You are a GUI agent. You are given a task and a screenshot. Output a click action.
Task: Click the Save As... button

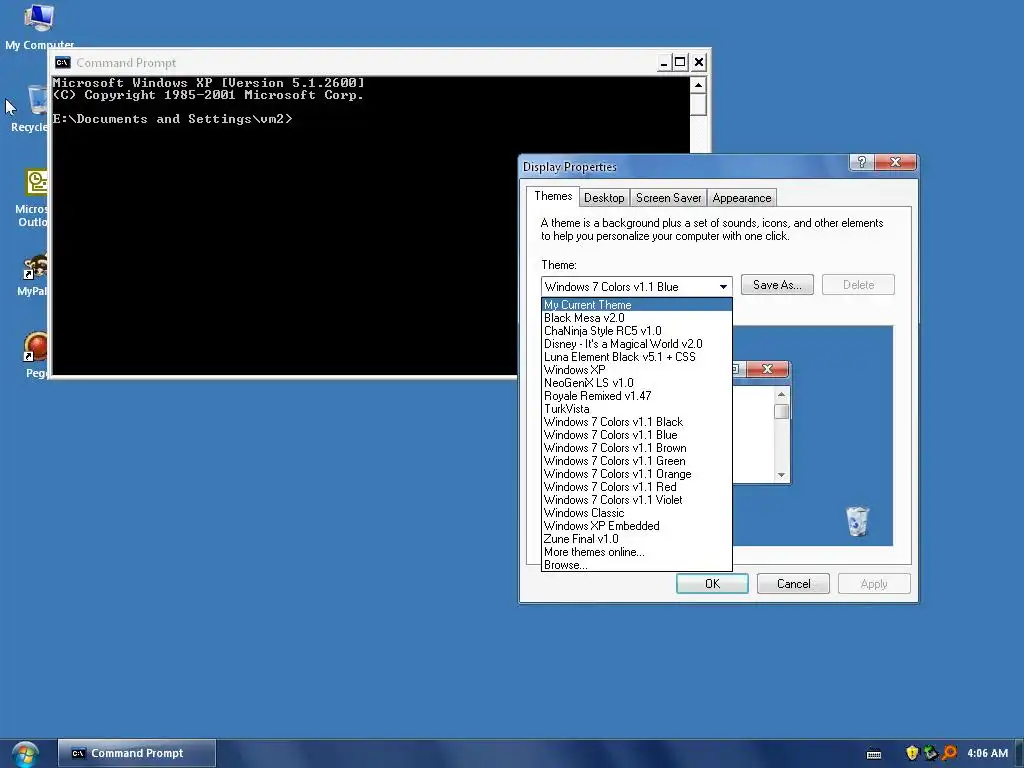pyautogui.click(x=777, y=285)
